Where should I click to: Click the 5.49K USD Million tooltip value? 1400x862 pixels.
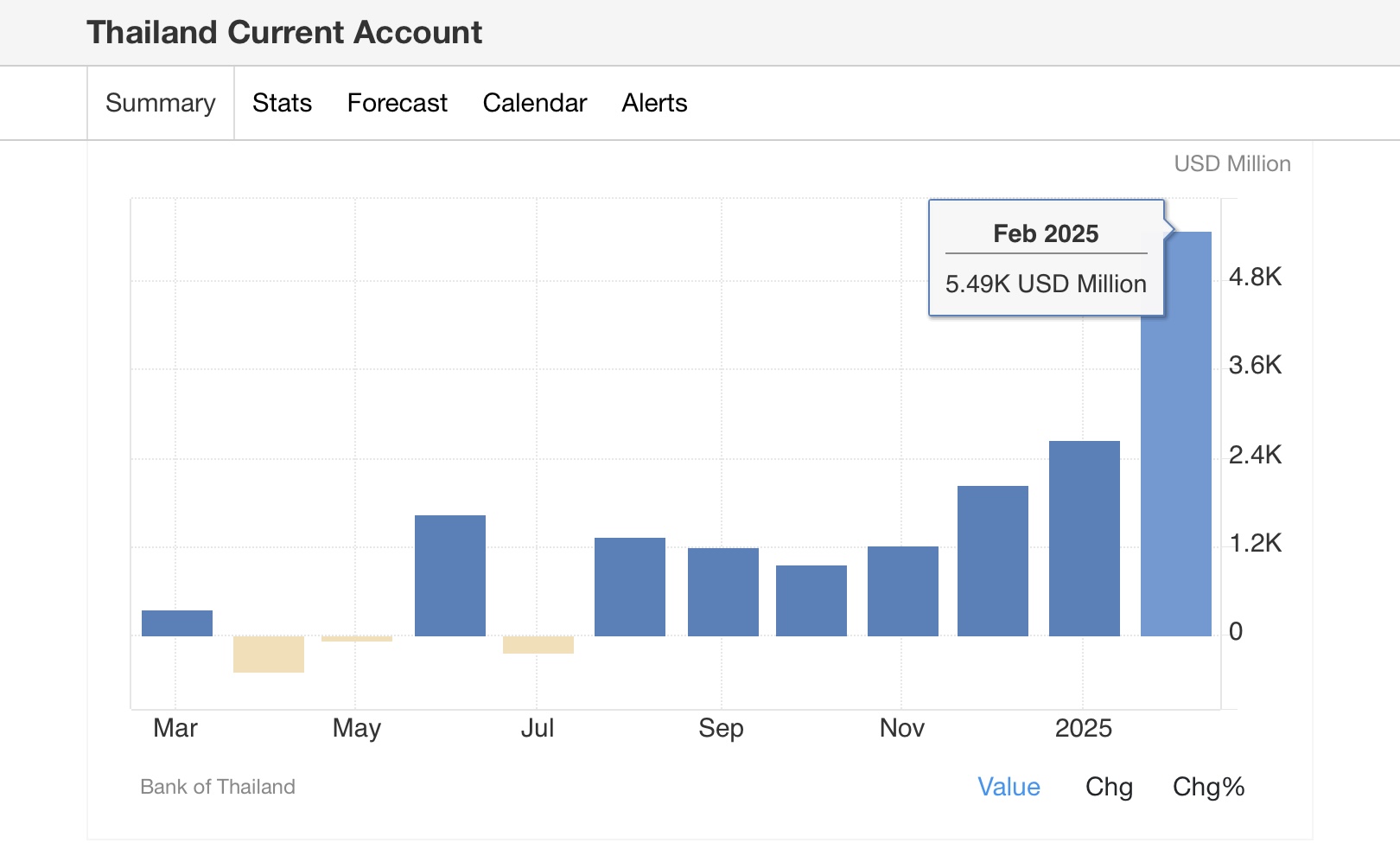tap(1046, 284)
